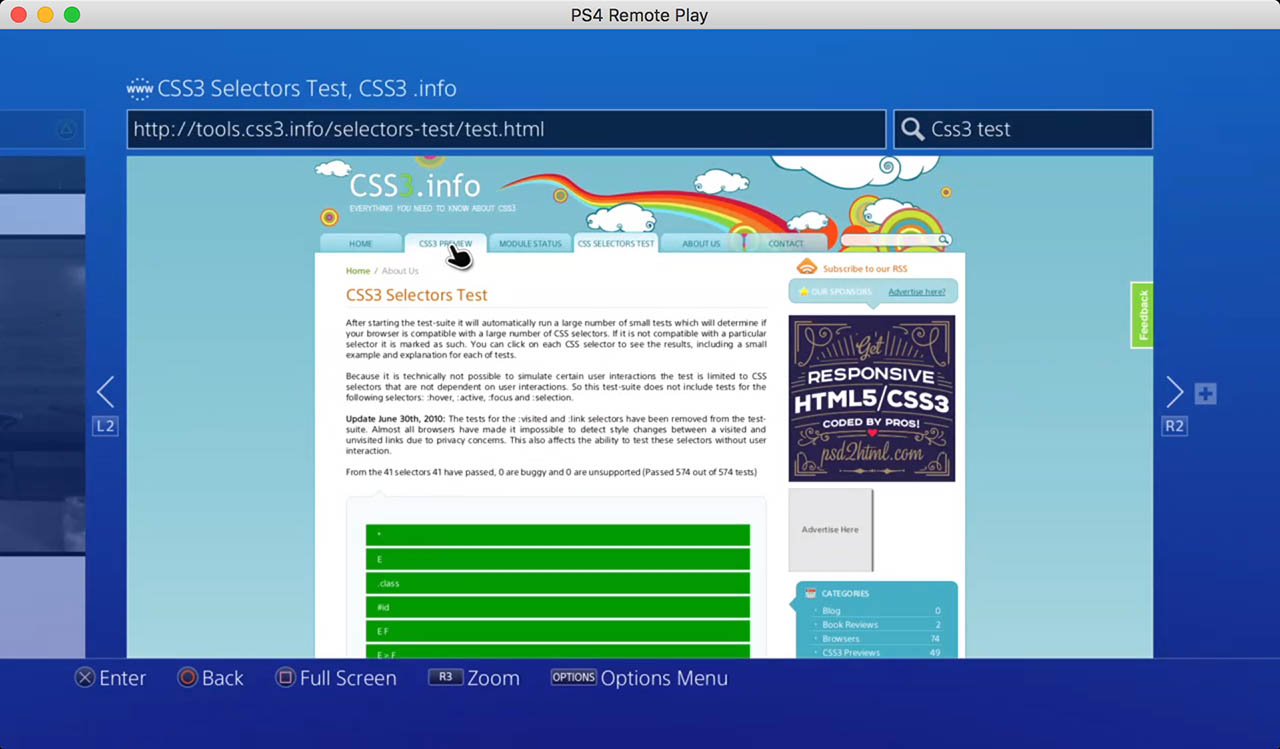Click the Advertise here? link

(917, 292)
